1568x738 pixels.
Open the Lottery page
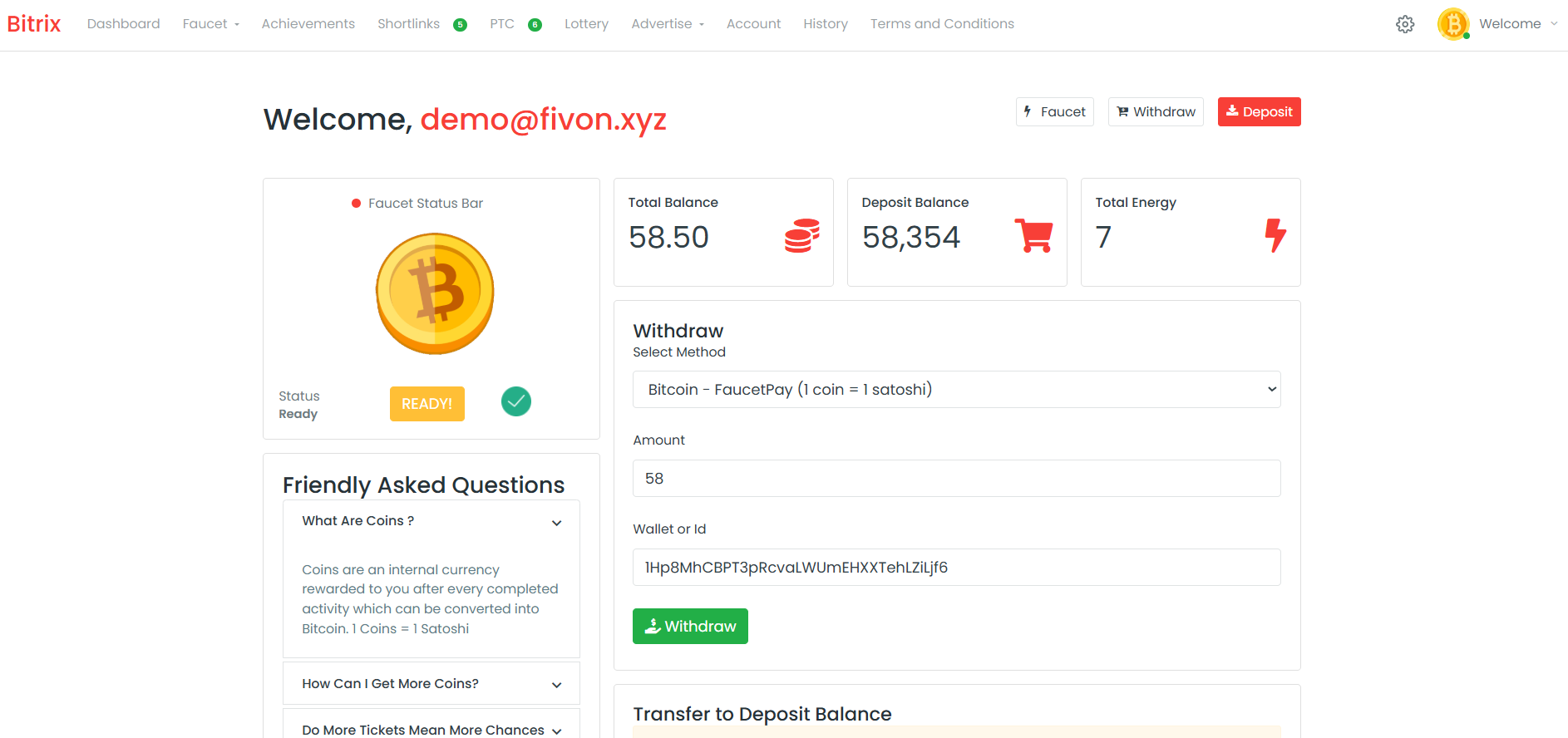coord(586,24)
